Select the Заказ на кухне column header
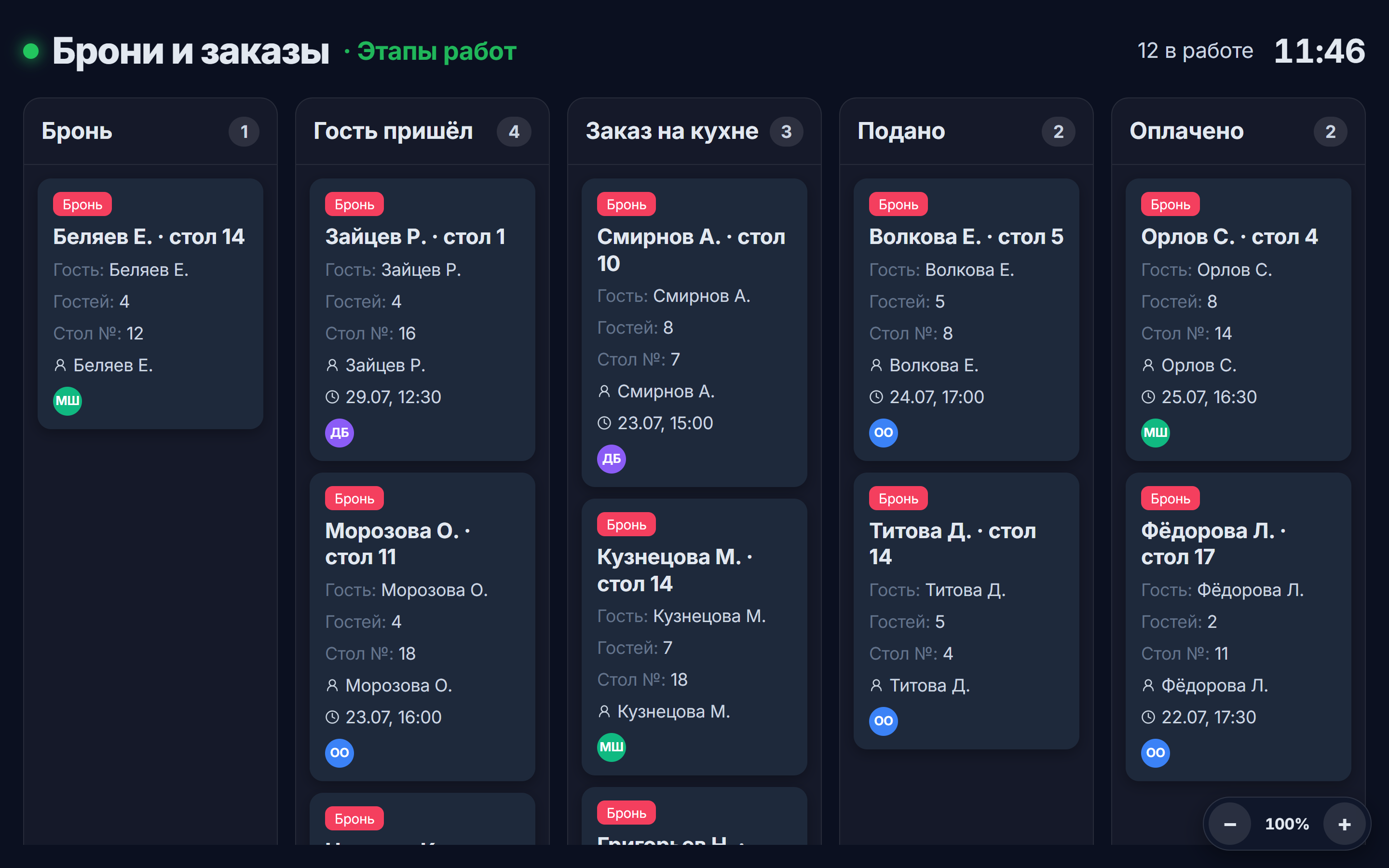The image size is (1389, 868). coord(671,132)
